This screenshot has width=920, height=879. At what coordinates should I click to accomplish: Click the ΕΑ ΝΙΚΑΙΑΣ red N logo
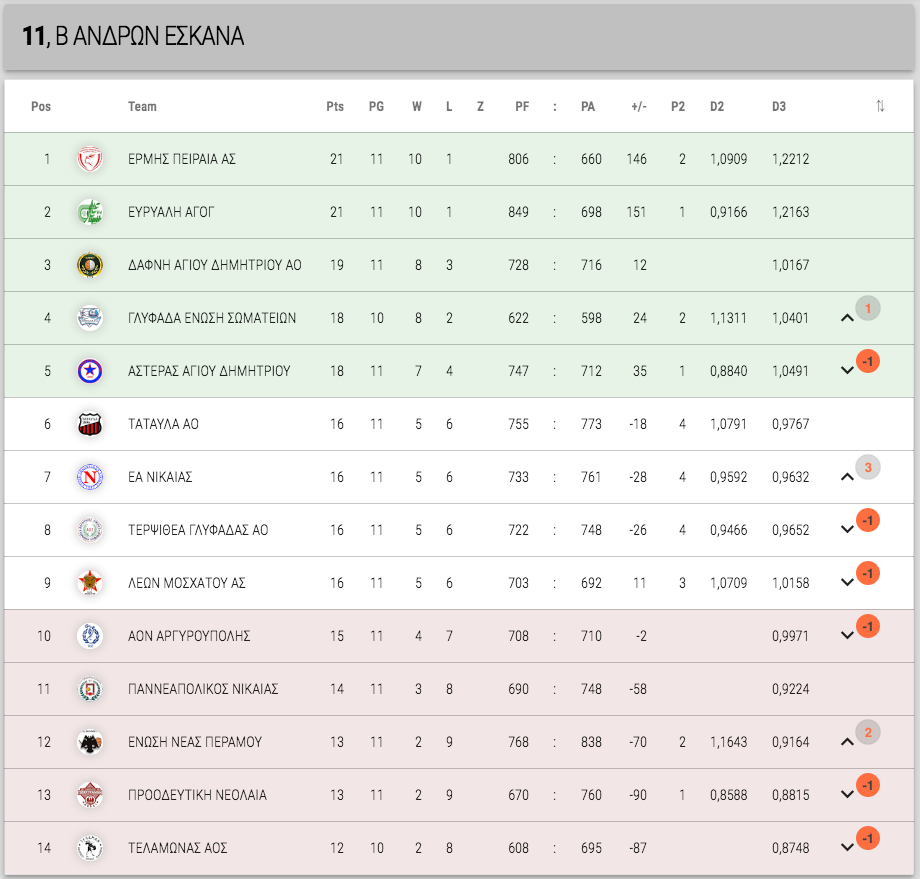click(x=90, y=477)
